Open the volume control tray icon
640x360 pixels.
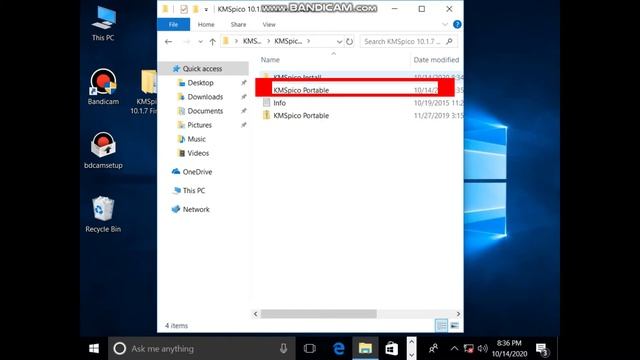(x=482, y=349)
